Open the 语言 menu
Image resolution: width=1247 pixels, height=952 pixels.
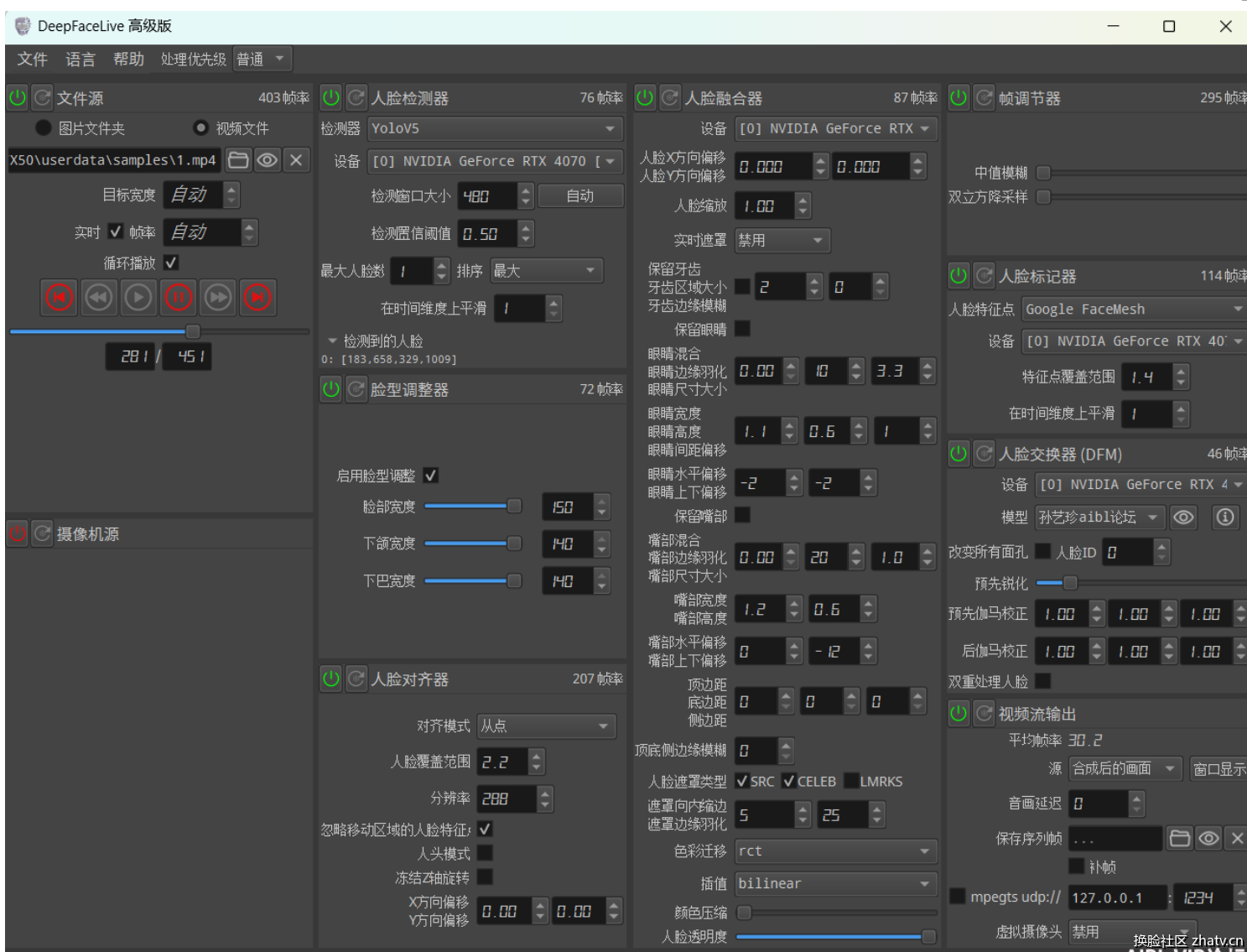click(x=81, y=60)
